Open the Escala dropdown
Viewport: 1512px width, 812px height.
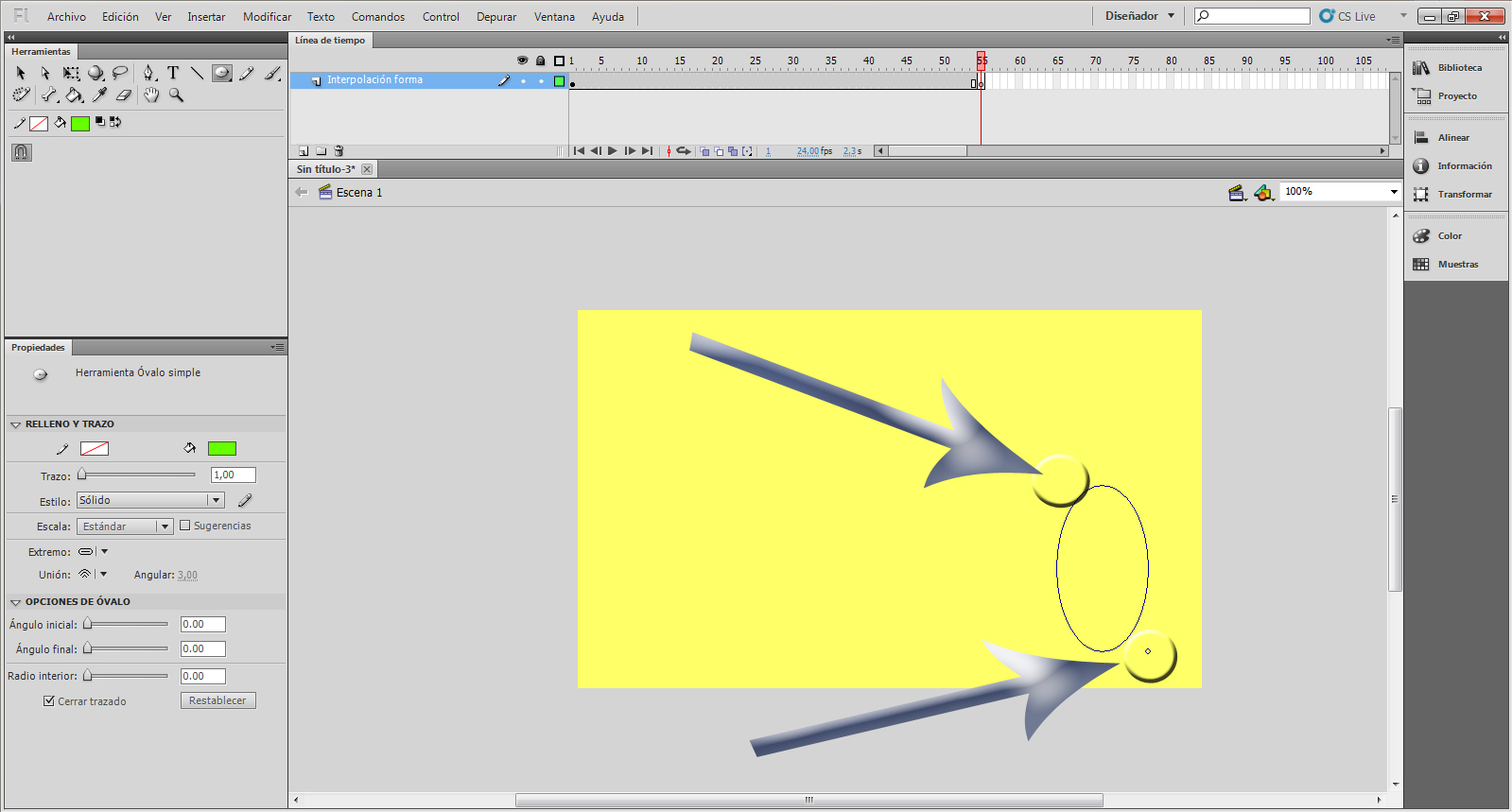125,527
